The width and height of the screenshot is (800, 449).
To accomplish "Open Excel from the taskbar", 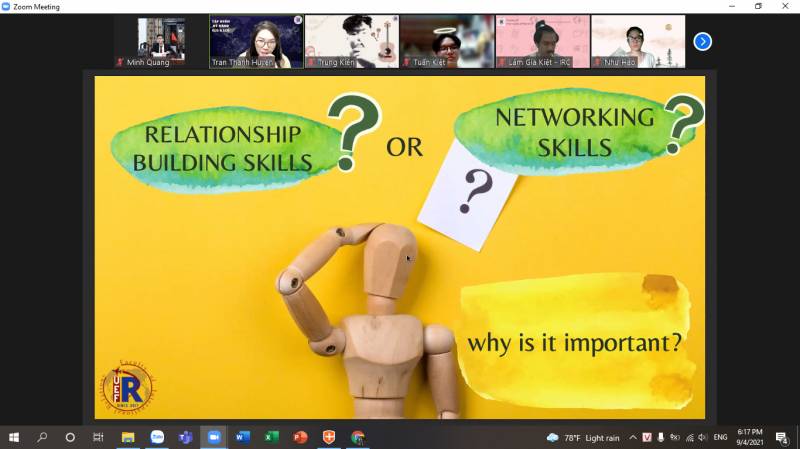I will [x=271, y=437].
